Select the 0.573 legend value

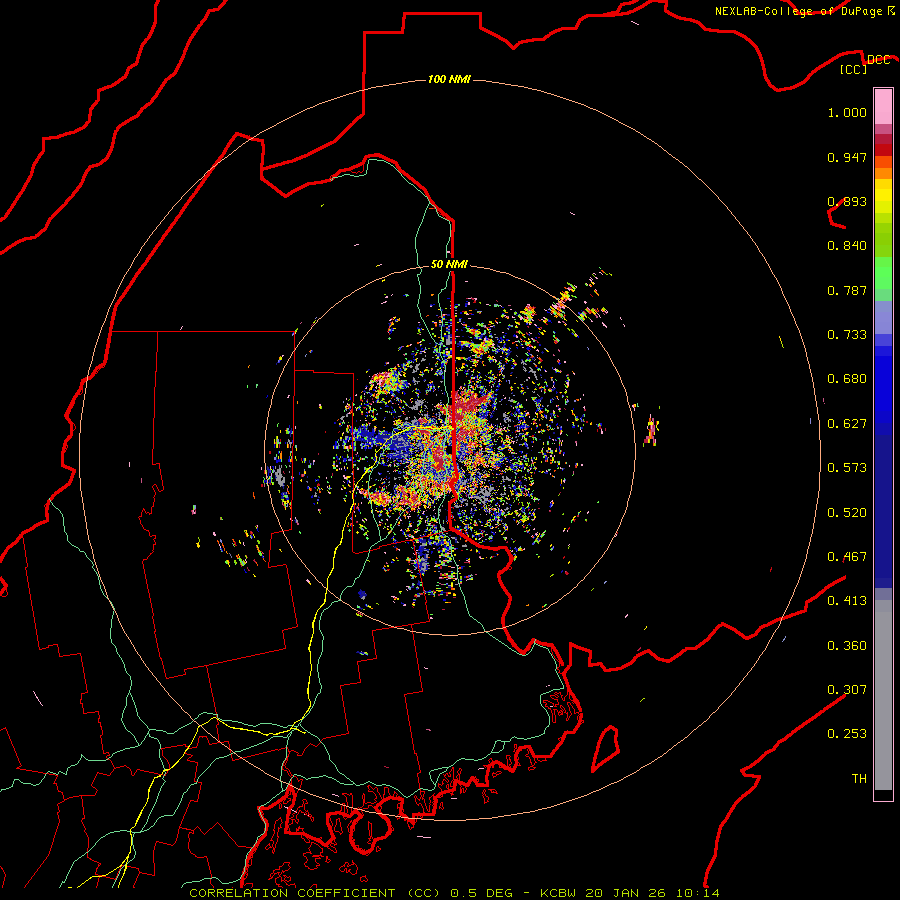(847, 468)
